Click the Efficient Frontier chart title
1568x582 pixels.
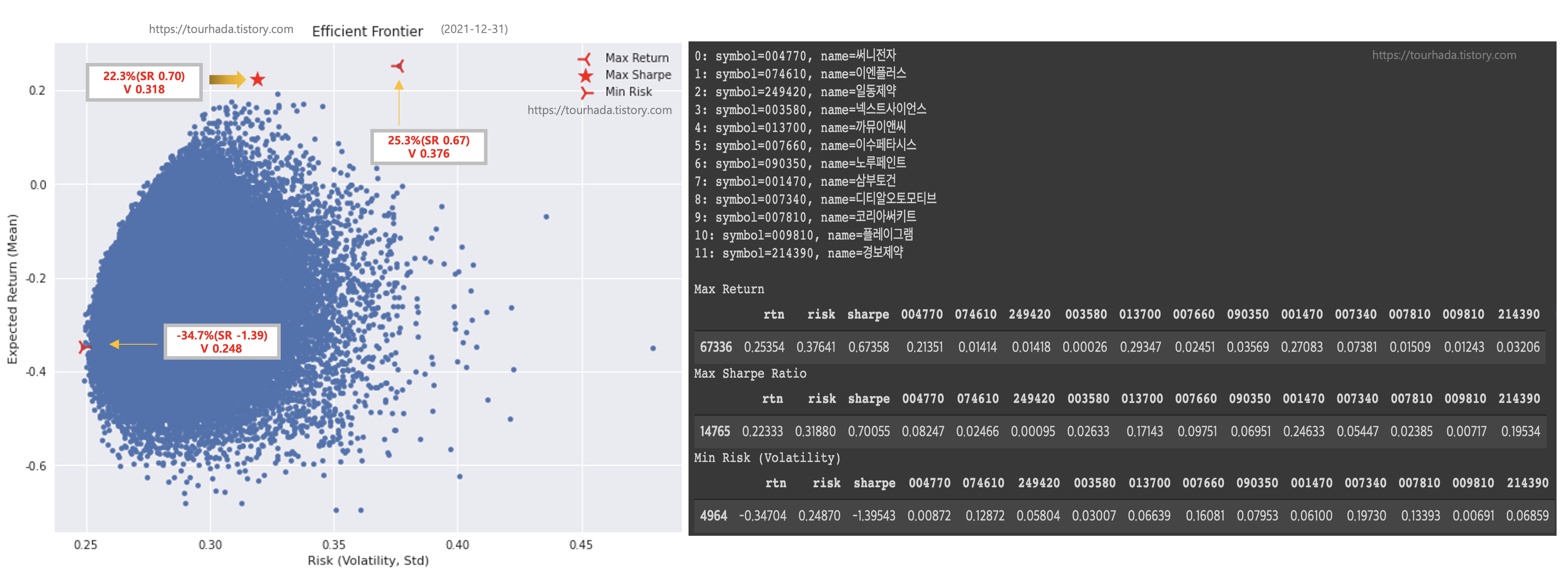[367, 31]
